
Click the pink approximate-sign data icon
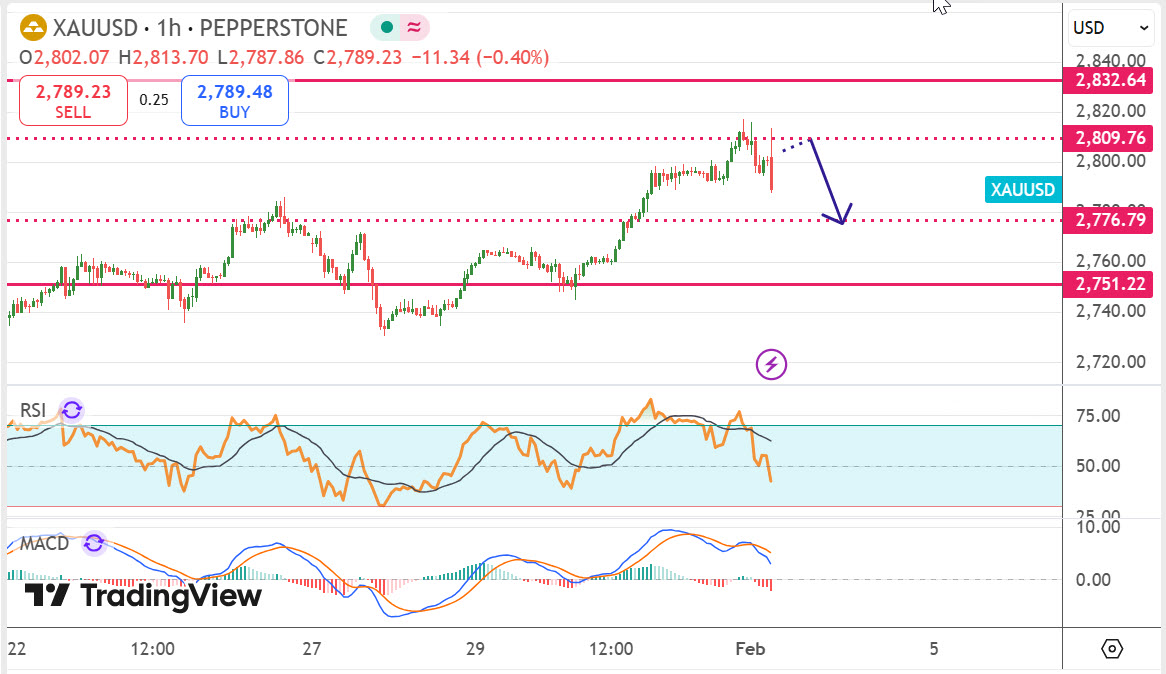[415, 28]
